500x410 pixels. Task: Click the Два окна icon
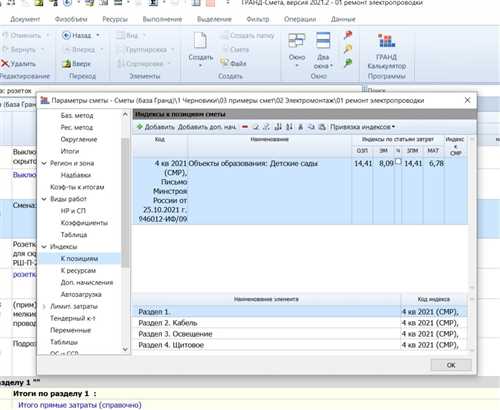323,41
